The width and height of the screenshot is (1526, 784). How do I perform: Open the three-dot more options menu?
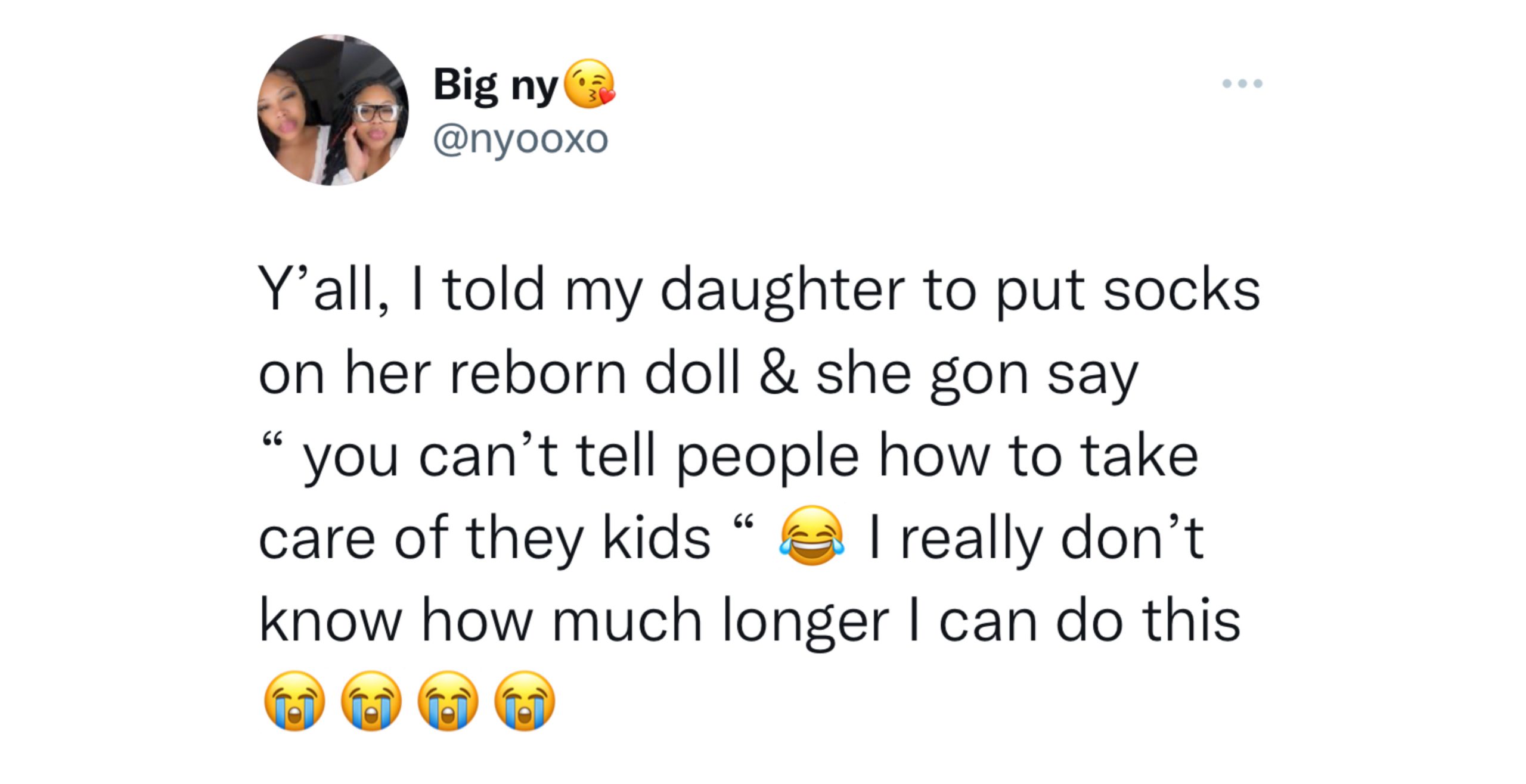click(1242, 83)
